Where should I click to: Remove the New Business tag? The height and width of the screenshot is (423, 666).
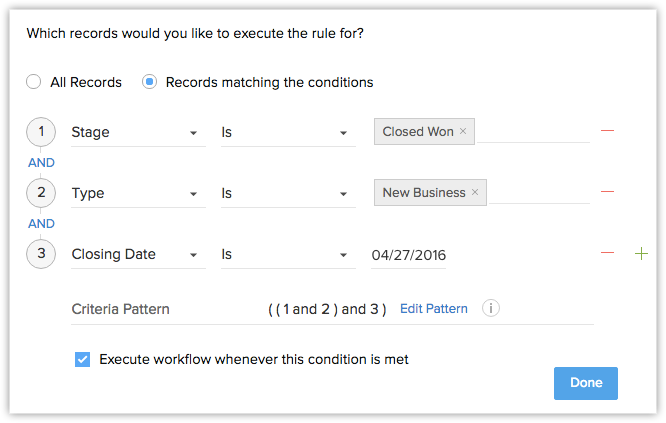click(475, 193)
